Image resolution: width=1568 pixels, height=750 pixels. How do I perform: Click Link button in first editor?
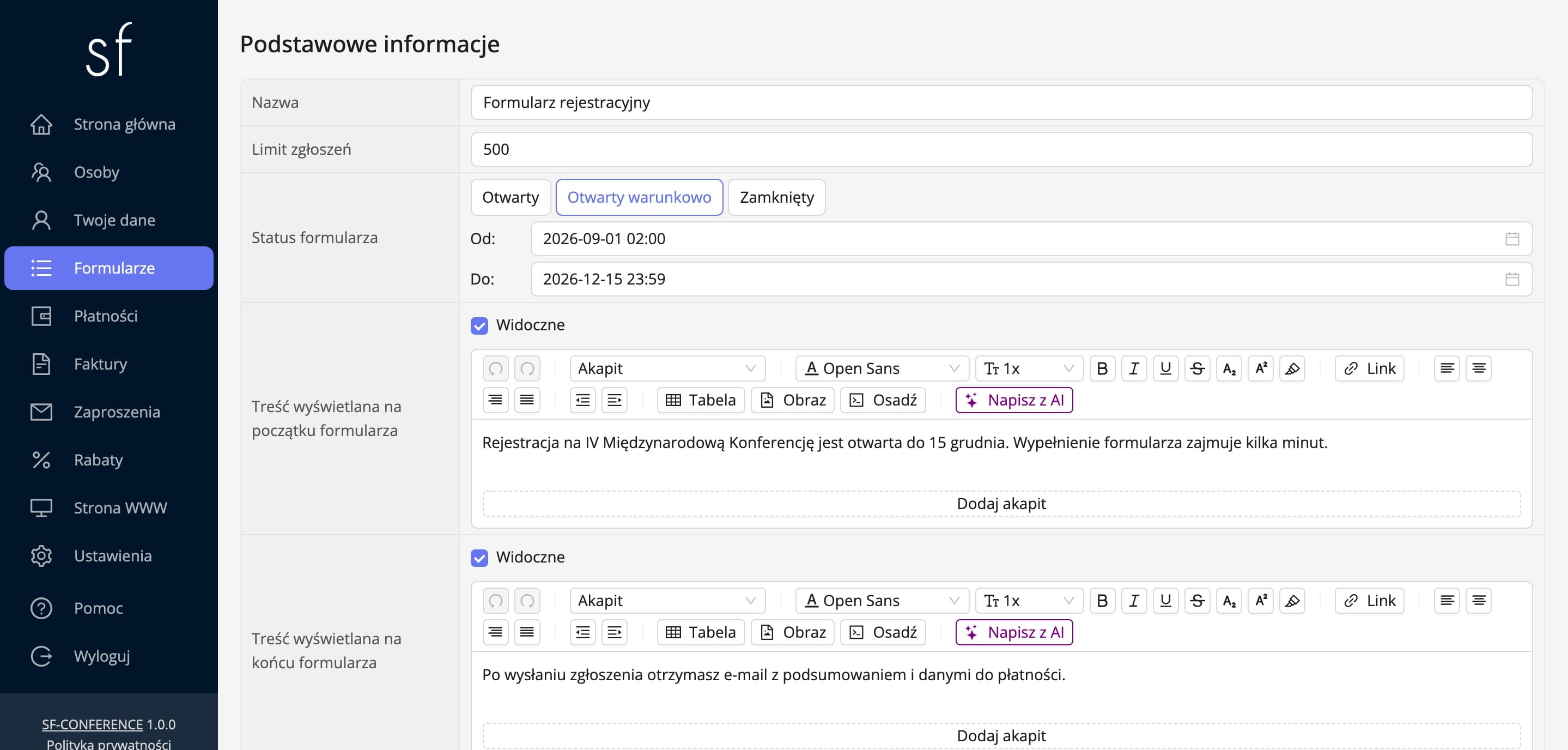coord(1370,368)
